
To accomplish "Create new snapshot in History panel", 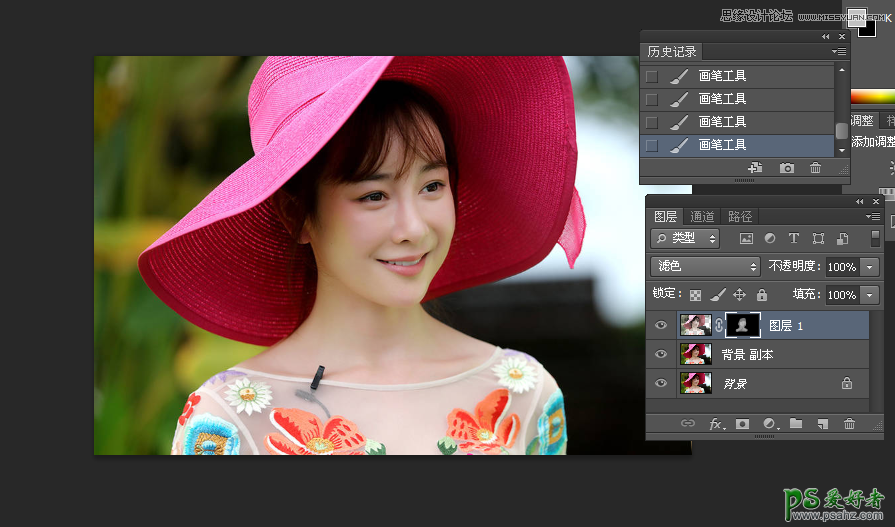I will [x=787, y=168].
